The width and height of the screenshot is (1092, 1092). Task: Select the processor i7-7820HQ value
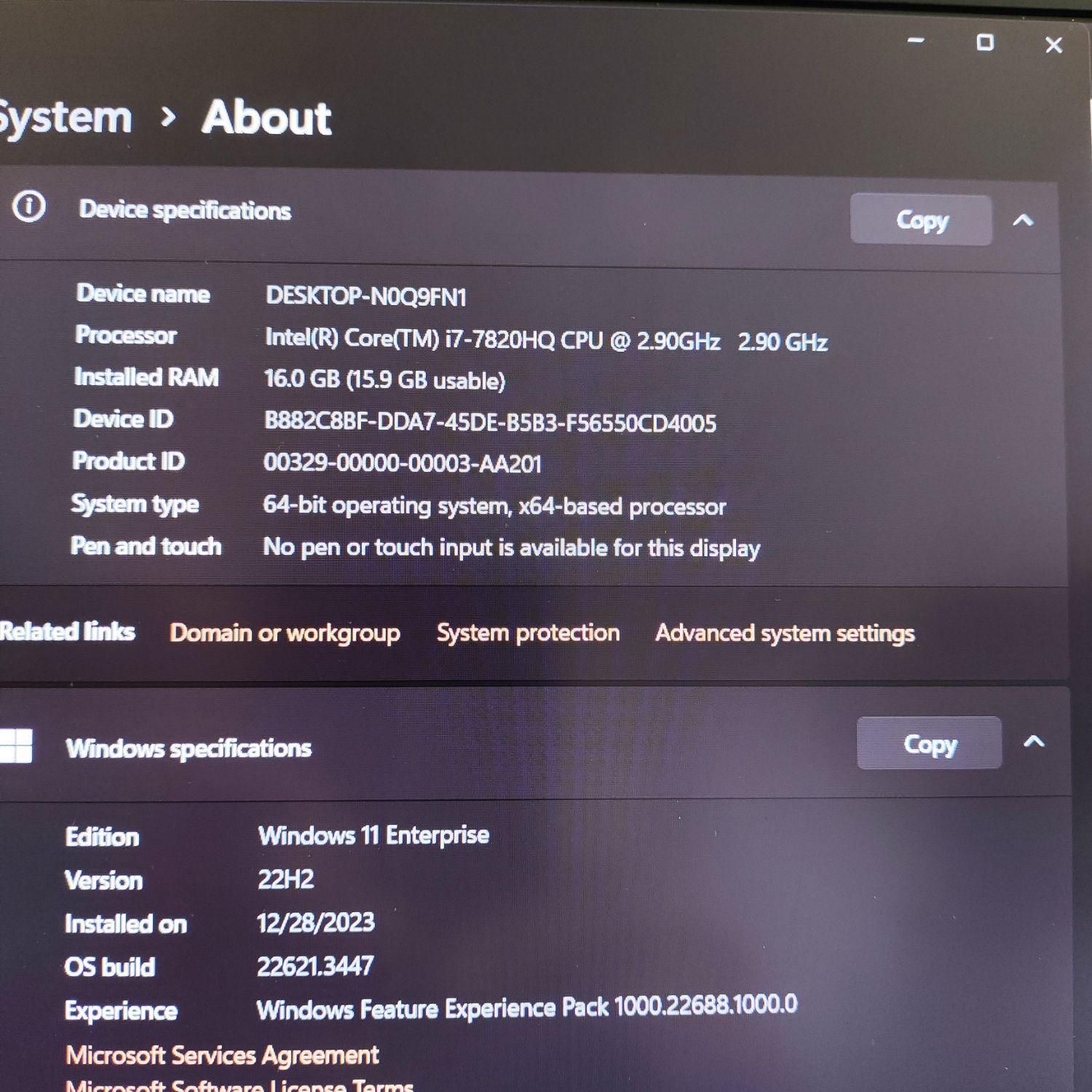click(546, 339)
